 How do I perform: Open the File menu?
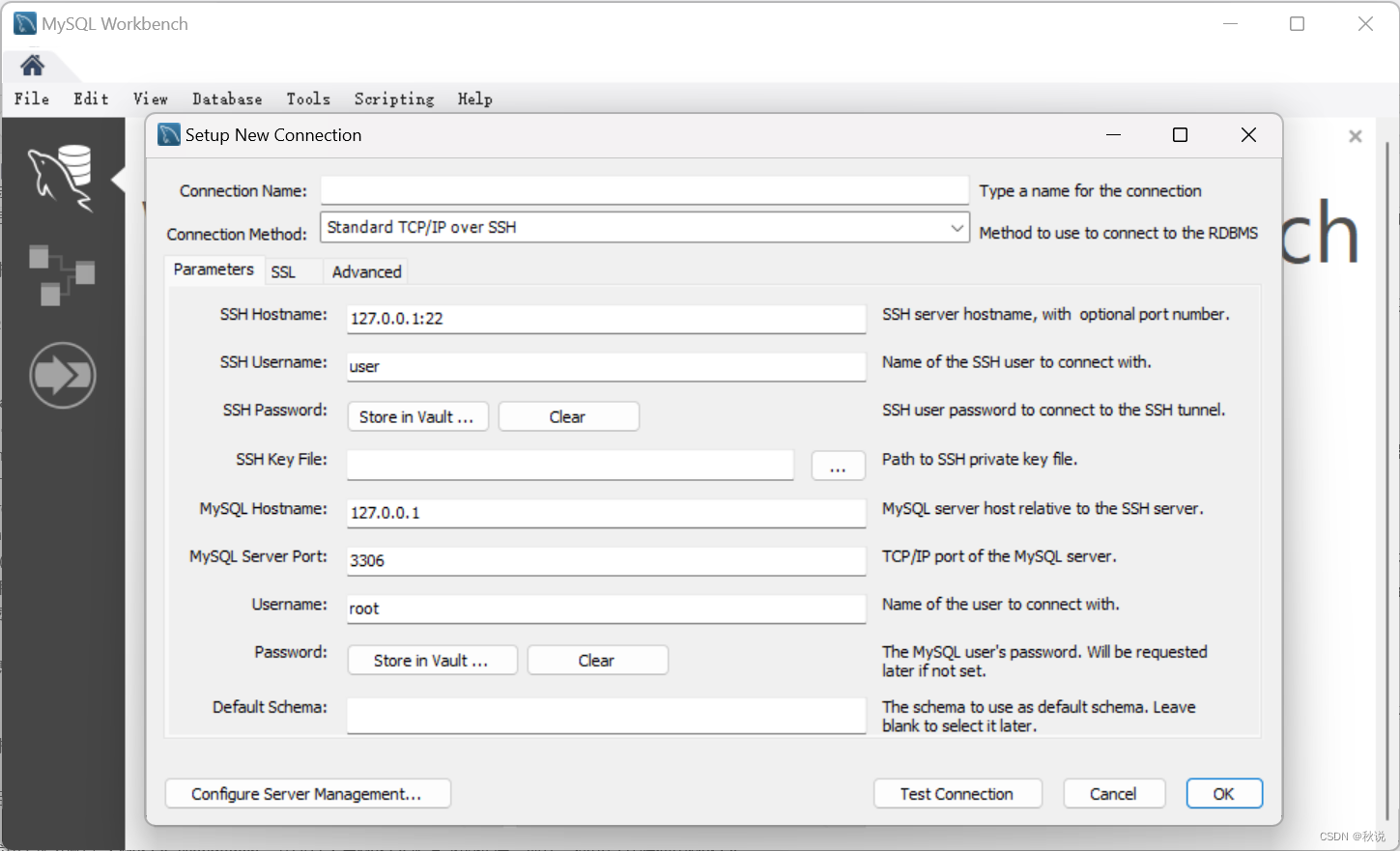click(32, 99)
